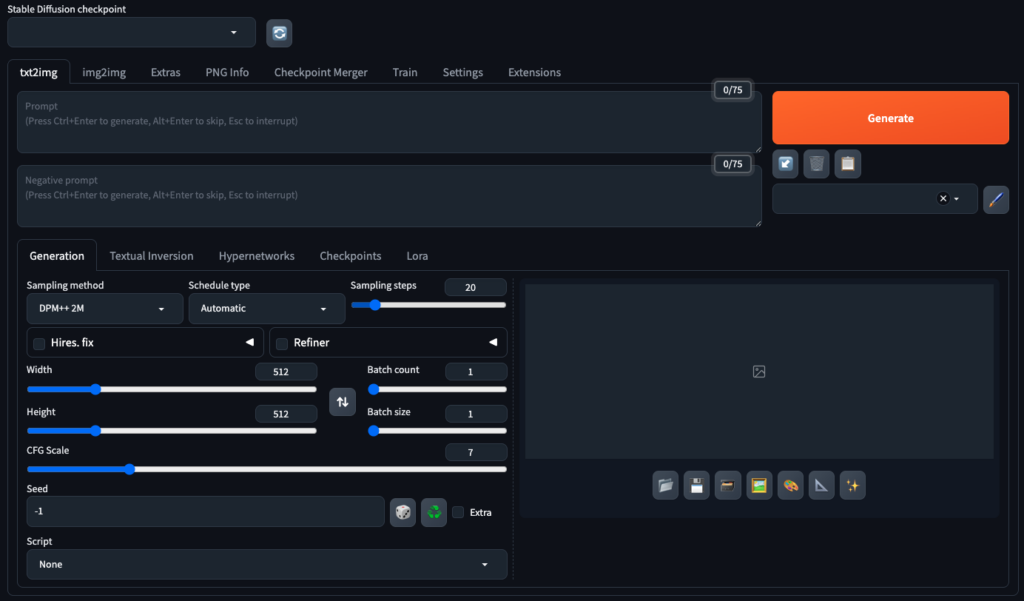Open the output folder icon
Viewport: 1024px width, 601px height.
pyautogui.click(x=665, y=486)
